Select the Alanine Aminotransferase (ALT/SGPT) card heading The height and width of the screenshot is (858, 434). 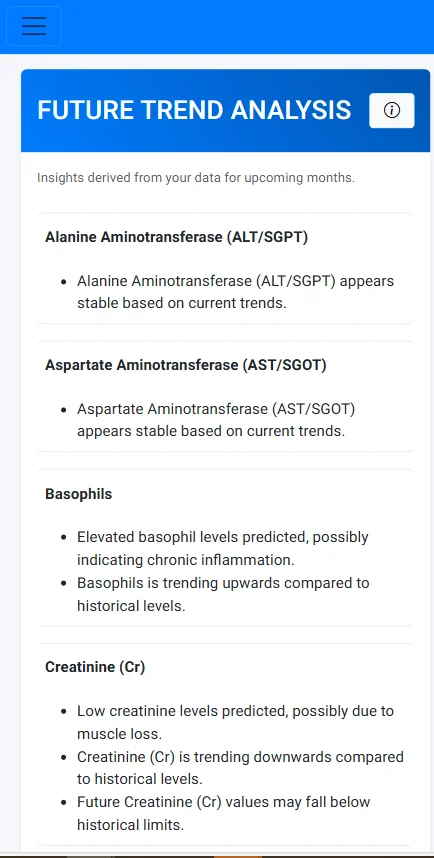176,237
